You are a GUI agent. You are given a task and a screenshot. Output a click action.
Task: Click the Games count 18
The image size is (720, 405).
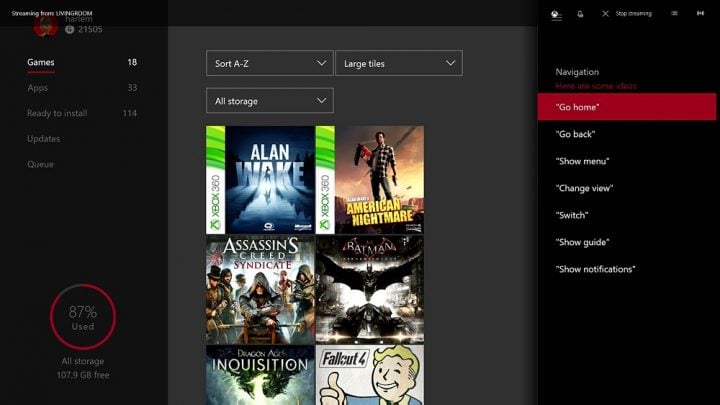132,62
